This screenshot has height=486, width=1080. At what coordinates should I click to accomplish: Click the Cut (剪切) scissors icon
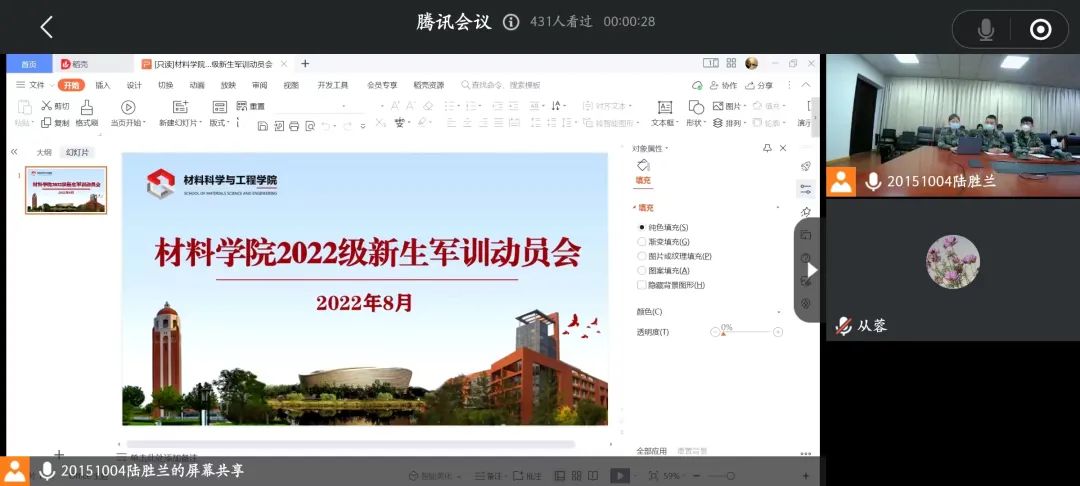point(47,105)
